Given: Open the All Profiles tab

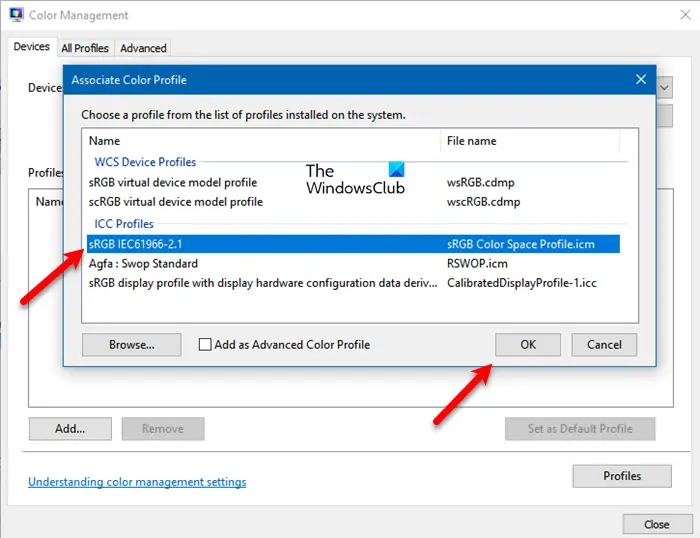Looking at the screenshot, I should (85, 48).
